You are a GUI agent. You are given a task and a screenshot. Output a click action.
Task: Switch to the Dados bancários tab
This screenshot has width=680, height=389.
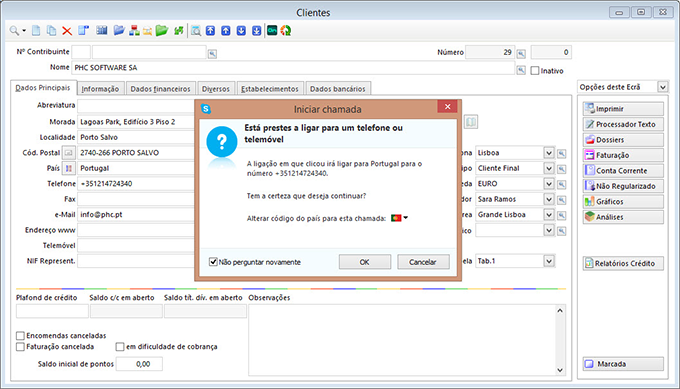pyautogui.click(x=337, y=88)
